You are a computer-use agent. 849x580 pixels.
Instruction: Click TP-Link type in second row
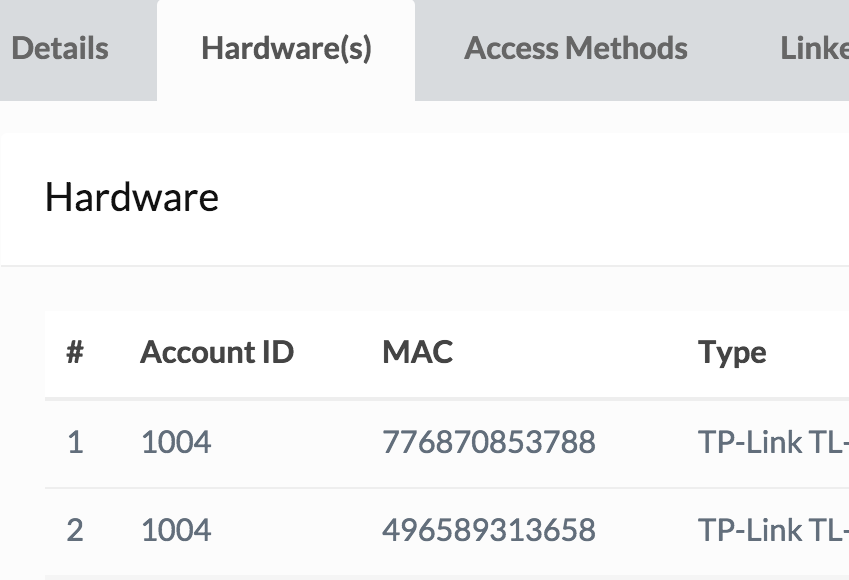(772, 530)
